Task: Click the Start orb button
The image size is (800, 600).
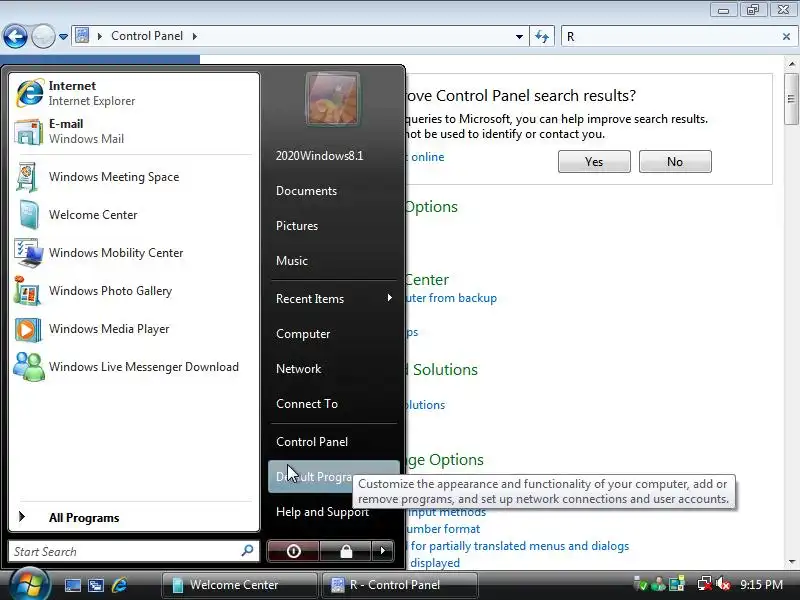Action: (29, 585)
